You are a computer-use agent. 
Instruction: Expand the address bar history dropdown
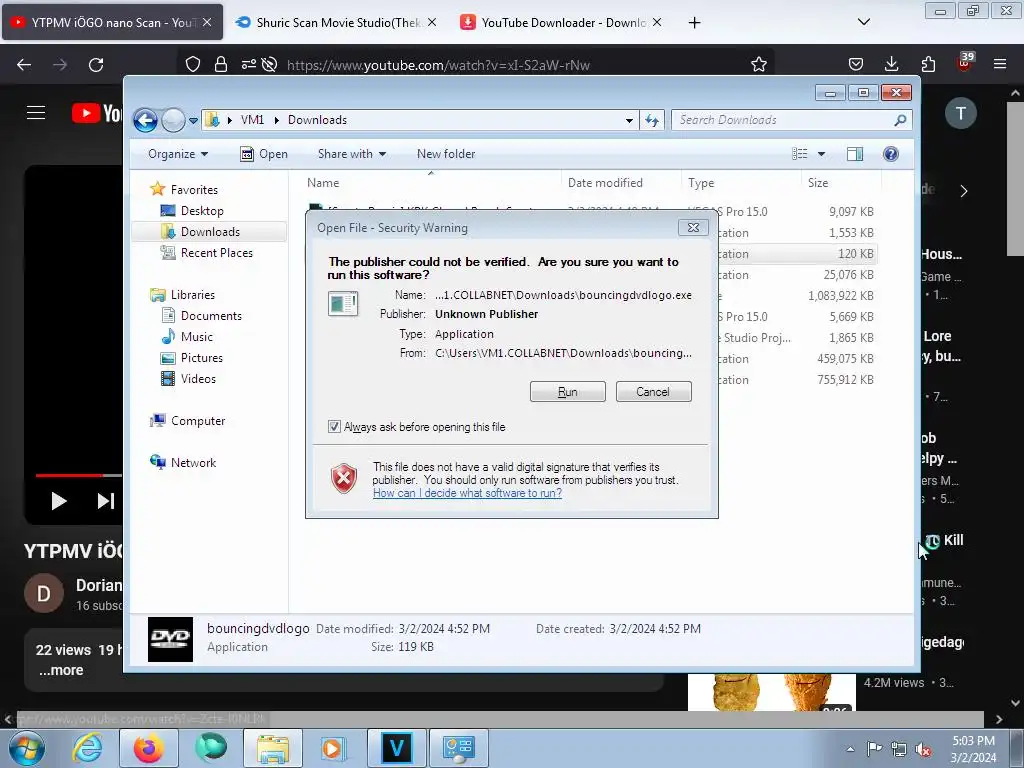point(629,120)
